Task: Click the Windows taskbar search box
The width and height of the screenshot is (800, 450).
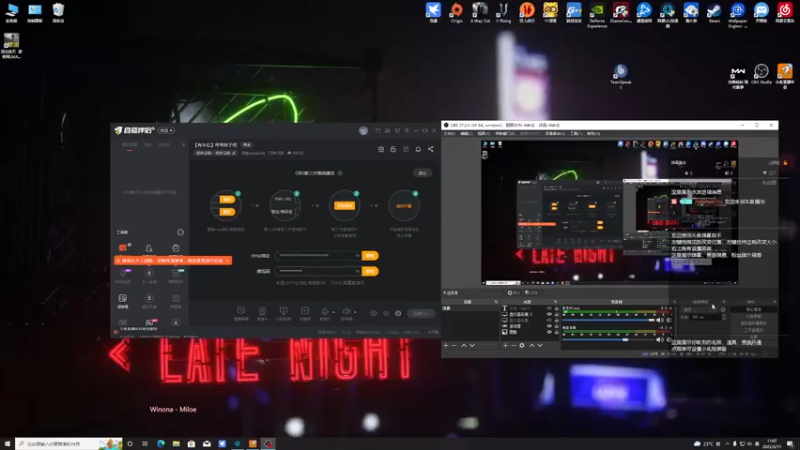Action: tap(69, 444)
